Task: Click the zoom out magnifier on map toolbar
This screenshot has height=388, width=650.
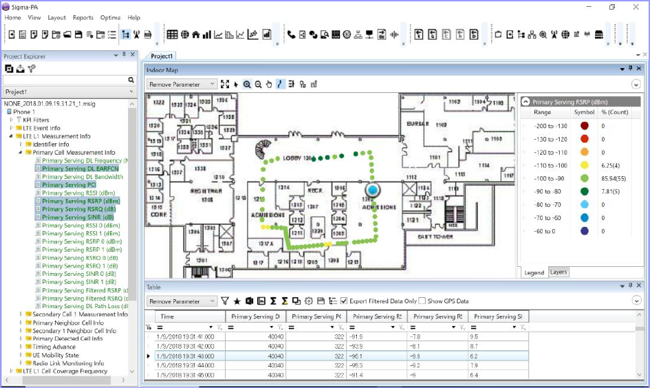Action: pos(258,84)
